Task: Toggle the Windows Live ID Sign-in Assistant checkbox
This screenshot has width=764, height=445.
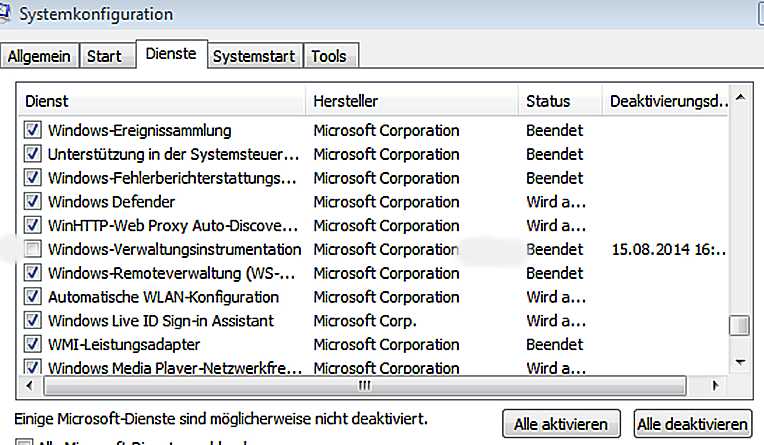Action: point(32,321)
